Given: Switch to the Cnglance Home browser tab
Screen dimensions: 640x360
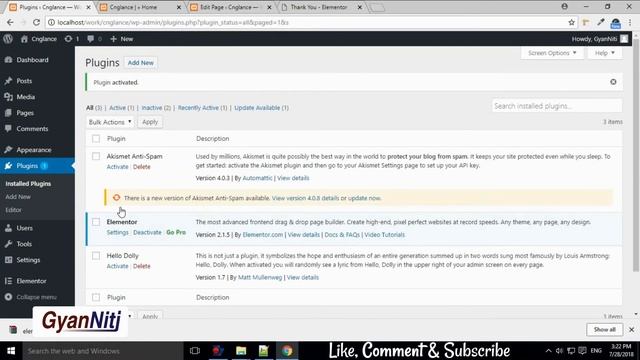Looking at the screenshot, I should coord(140,7).
